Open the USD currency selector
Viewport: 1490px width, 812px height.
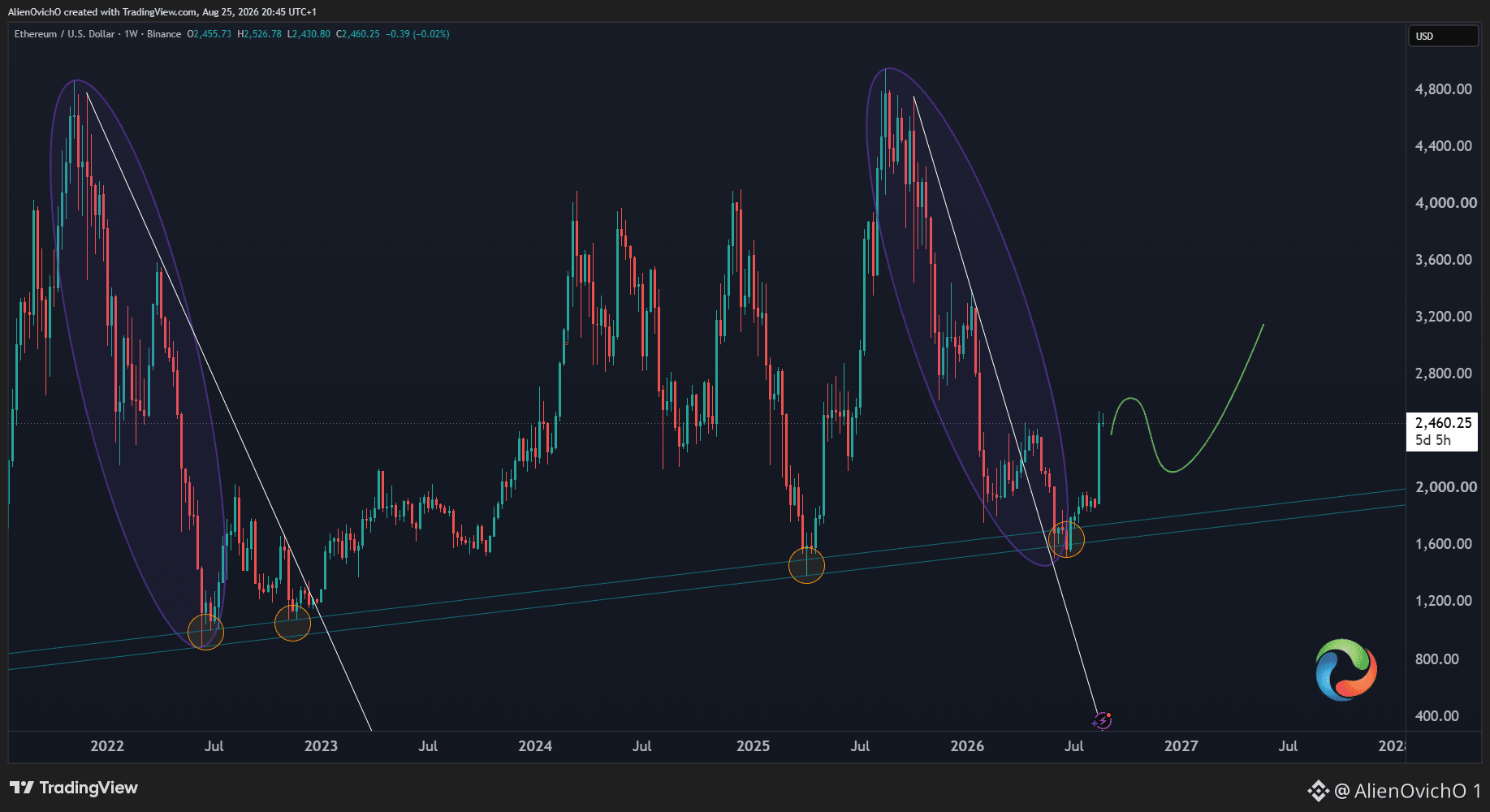(1442, 36)
